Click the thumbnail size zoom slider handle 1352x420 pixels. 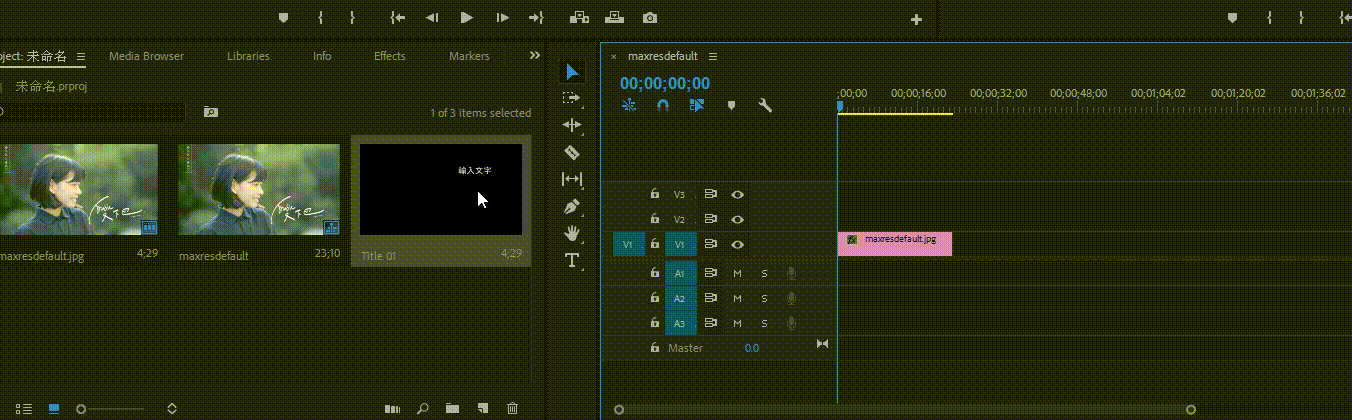click(81, 408)
